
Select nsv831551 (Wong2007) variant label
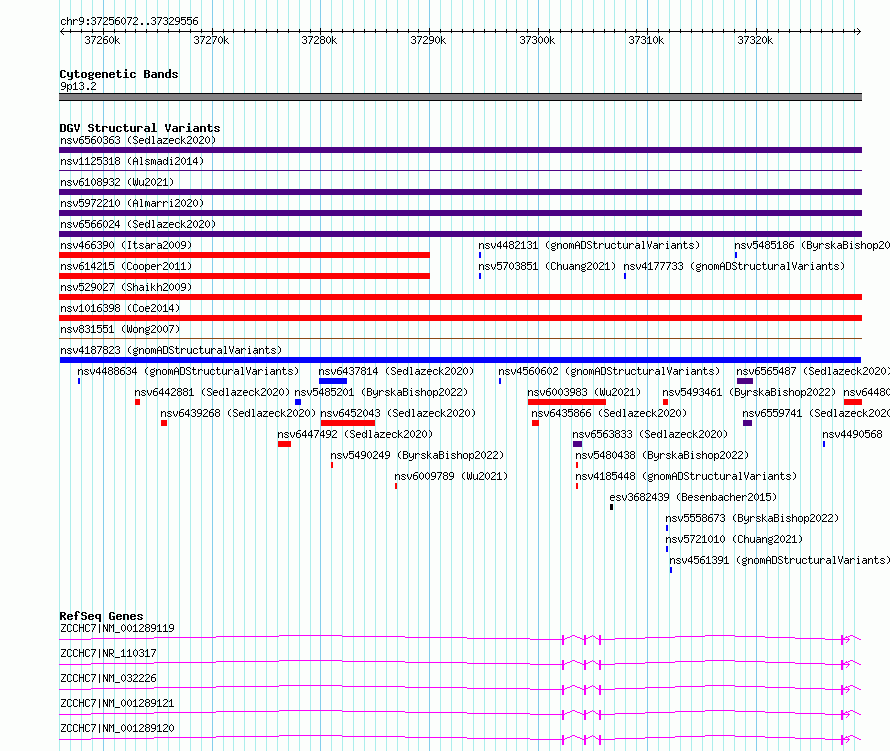tap(120, 329)
